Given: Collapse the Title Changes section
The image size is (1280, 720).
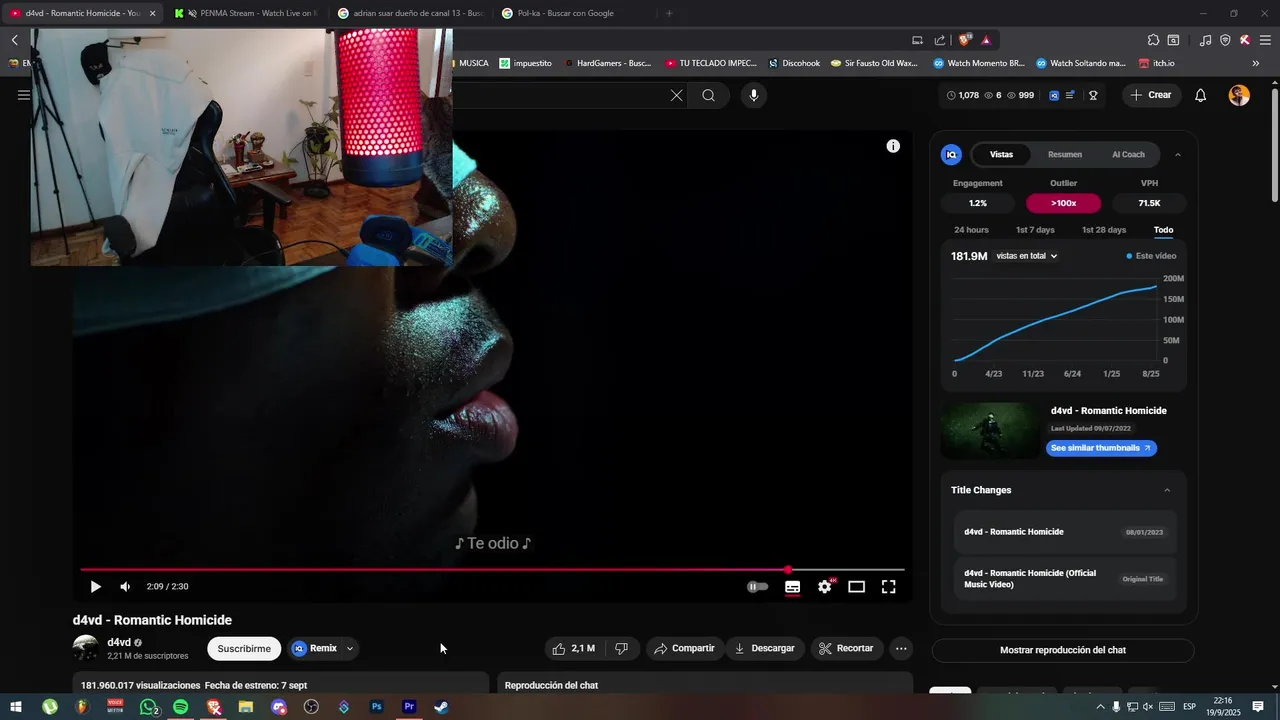Looking at the screenshot, I should click(x=1167, y=490).
